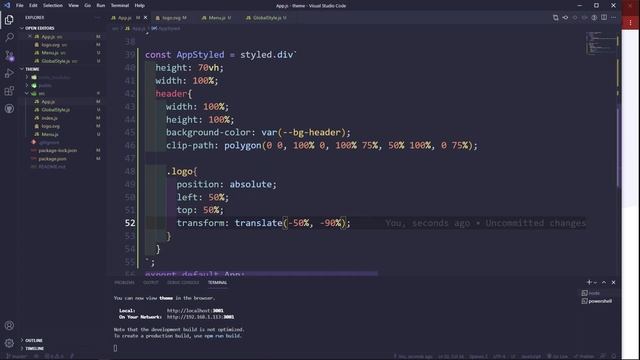
Task: Switch to the Problems panel tab
Action: 124,282
